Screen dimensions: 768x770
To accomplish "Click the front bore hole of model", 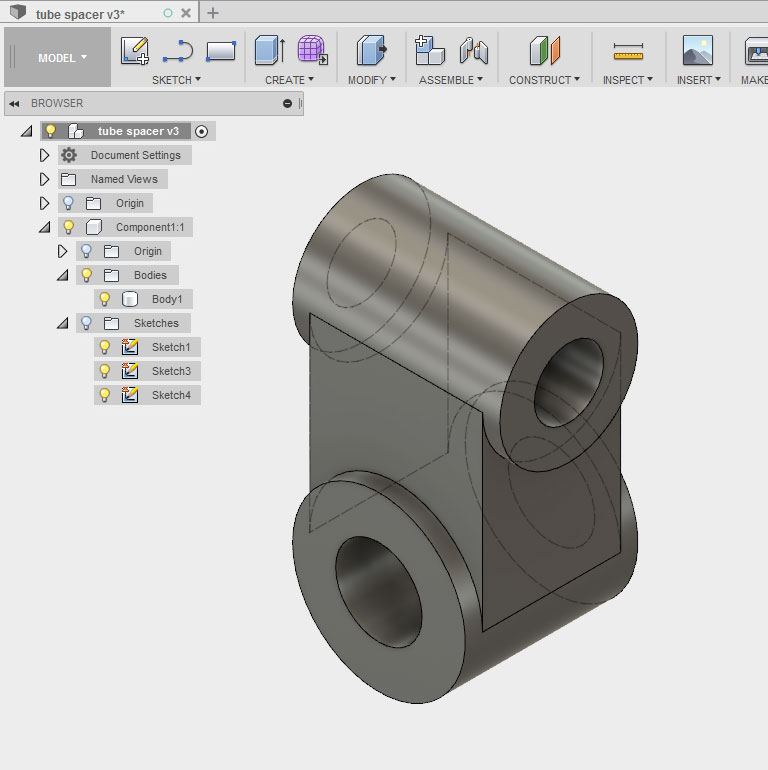I will coord(378,592).
